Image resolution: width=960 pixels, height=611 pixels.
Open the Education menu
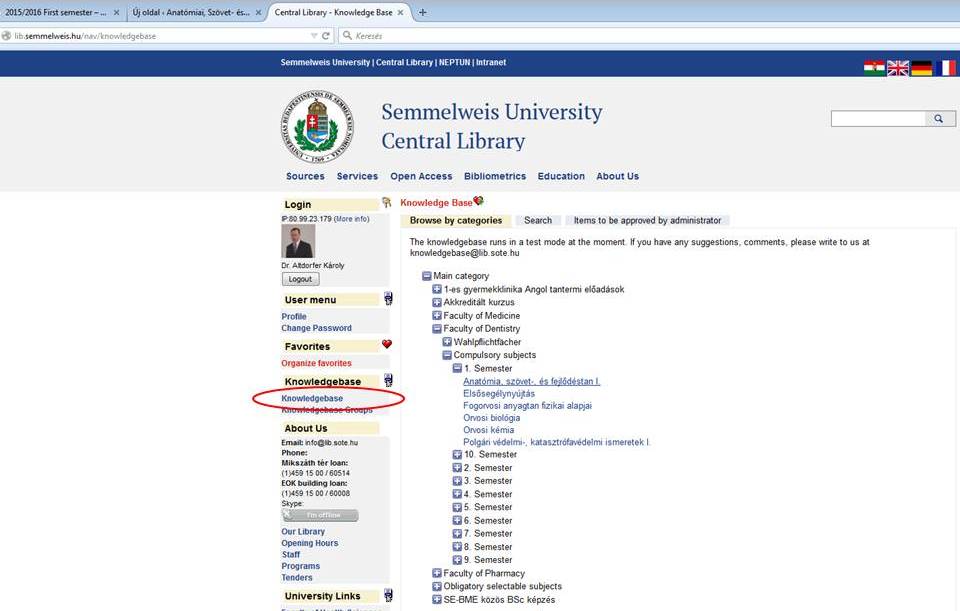(x=561, y=176)
